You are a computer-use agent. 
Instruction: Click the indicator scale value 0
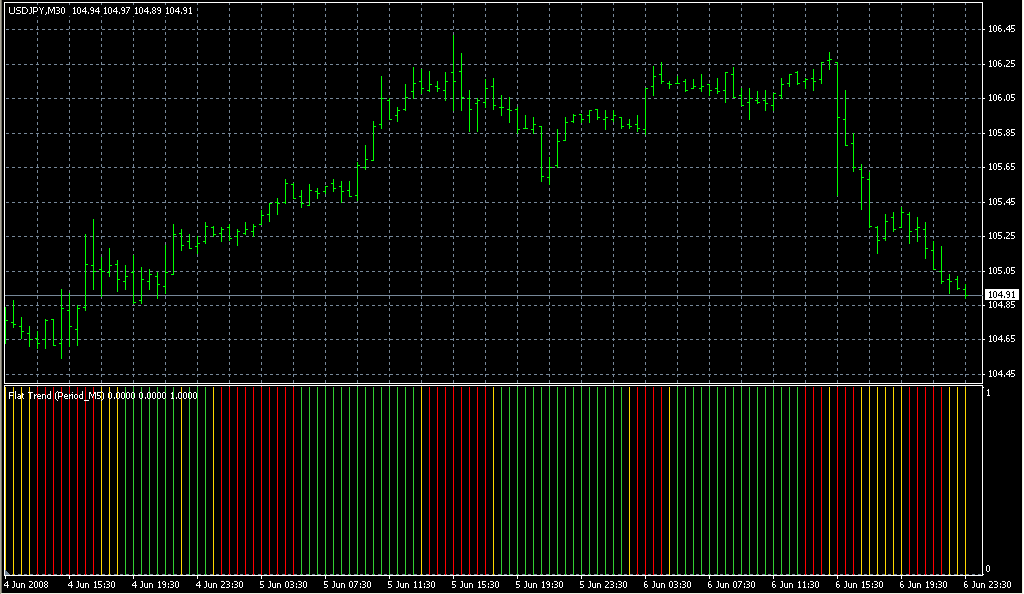coord(988,569)
